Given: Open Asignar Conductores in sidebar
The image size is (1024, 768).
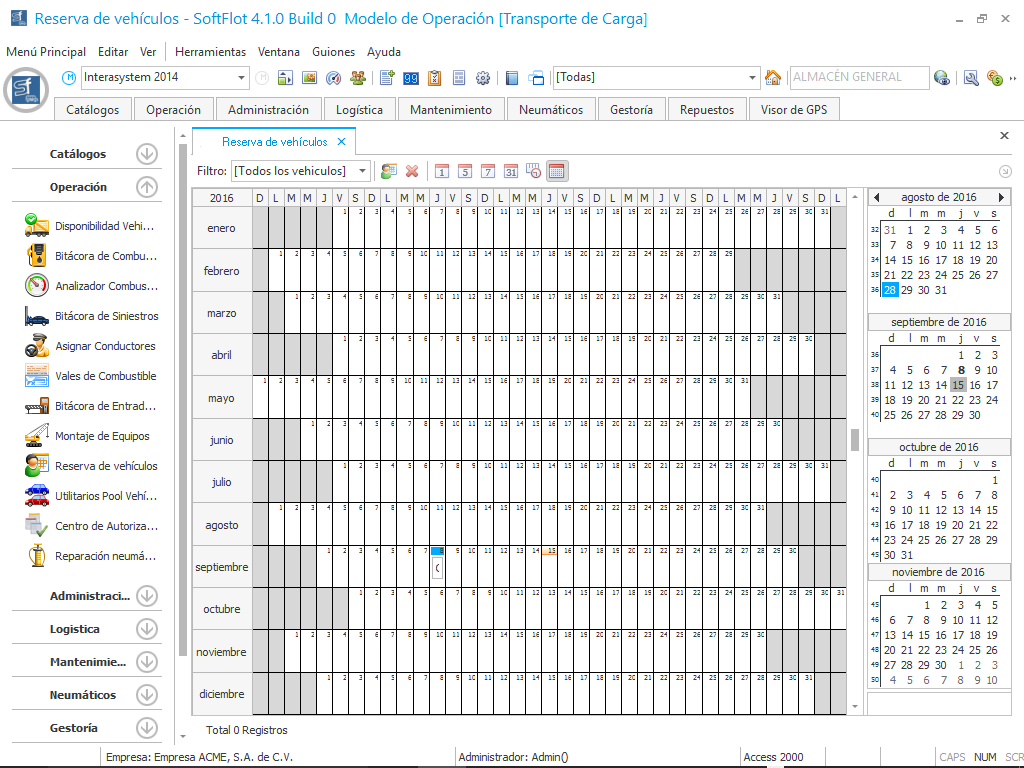Looking at the screenshot, I should (x=105, y=346).
